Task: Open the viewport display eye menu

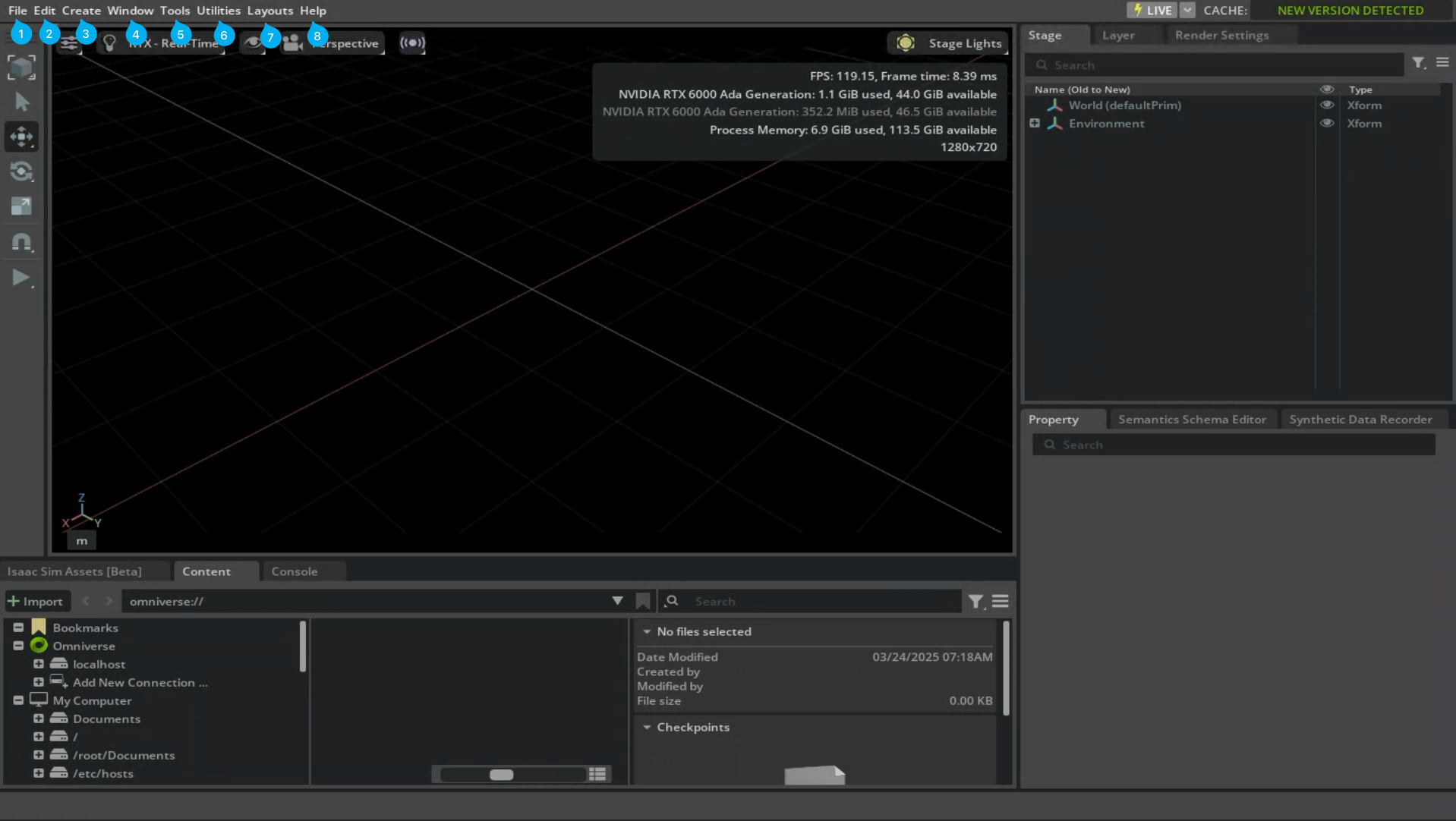Action: point(253,43)
